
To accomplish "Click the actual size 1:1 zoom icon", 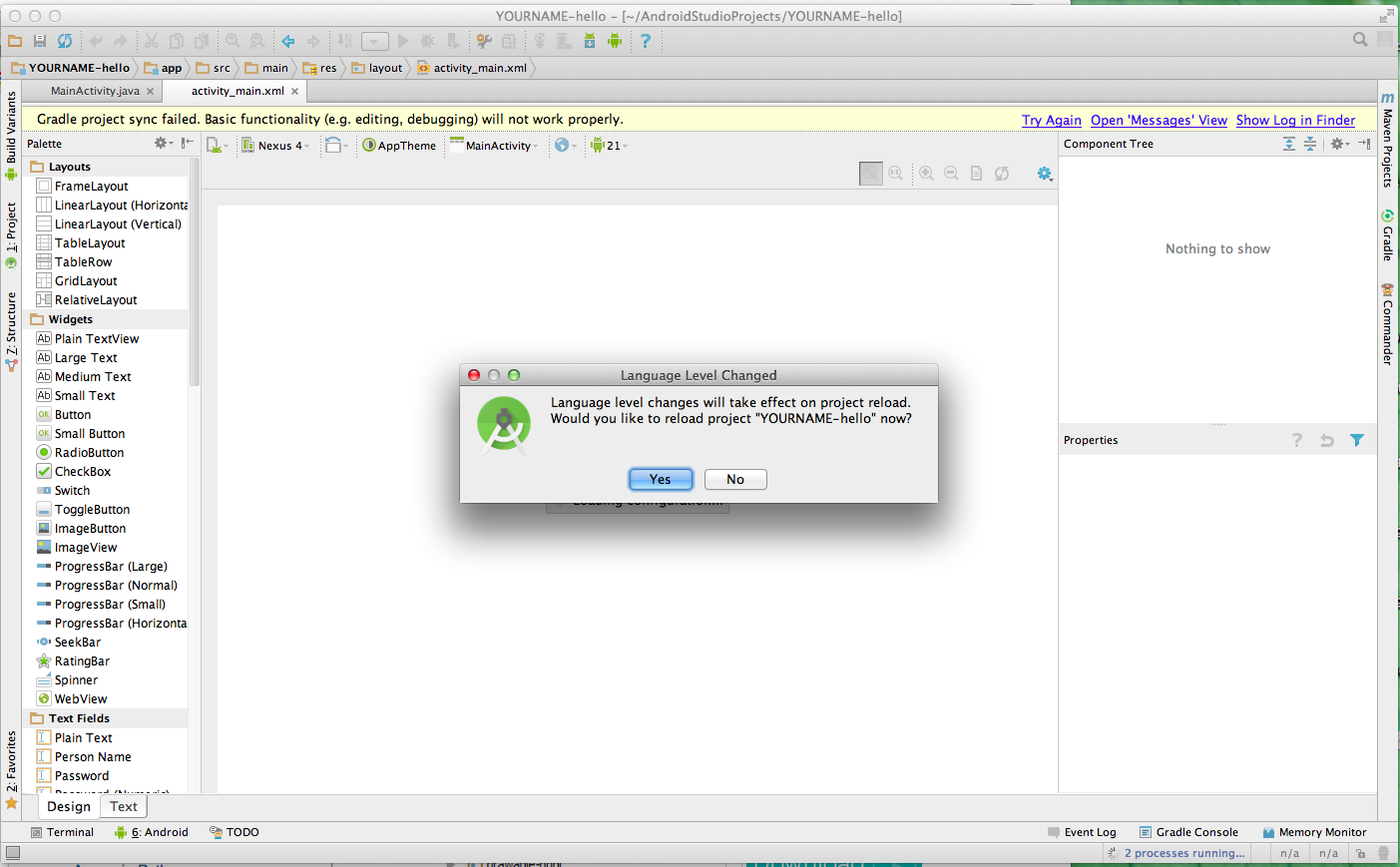I will click(x=896, y=173).
